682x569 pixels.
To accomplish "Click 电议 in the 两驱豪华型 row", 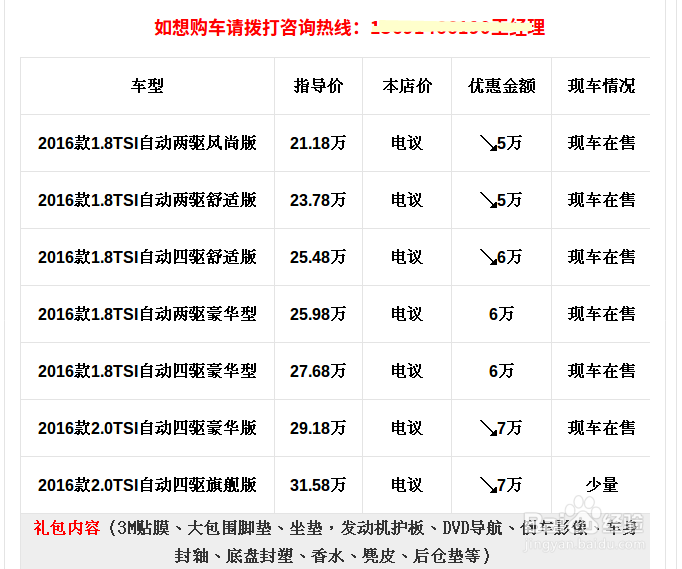I will coord(407,314).
